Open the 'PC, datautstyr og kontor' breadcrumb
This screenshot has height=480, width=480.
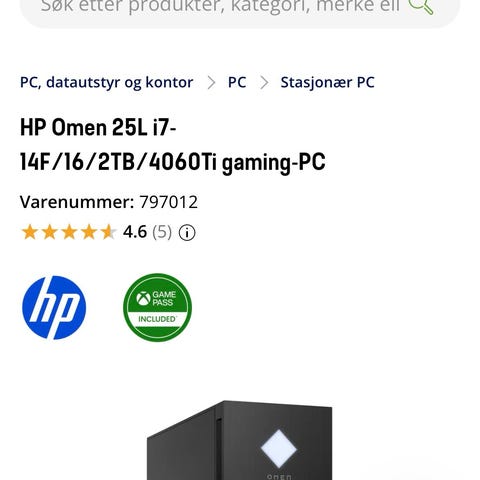click(106, 83)
